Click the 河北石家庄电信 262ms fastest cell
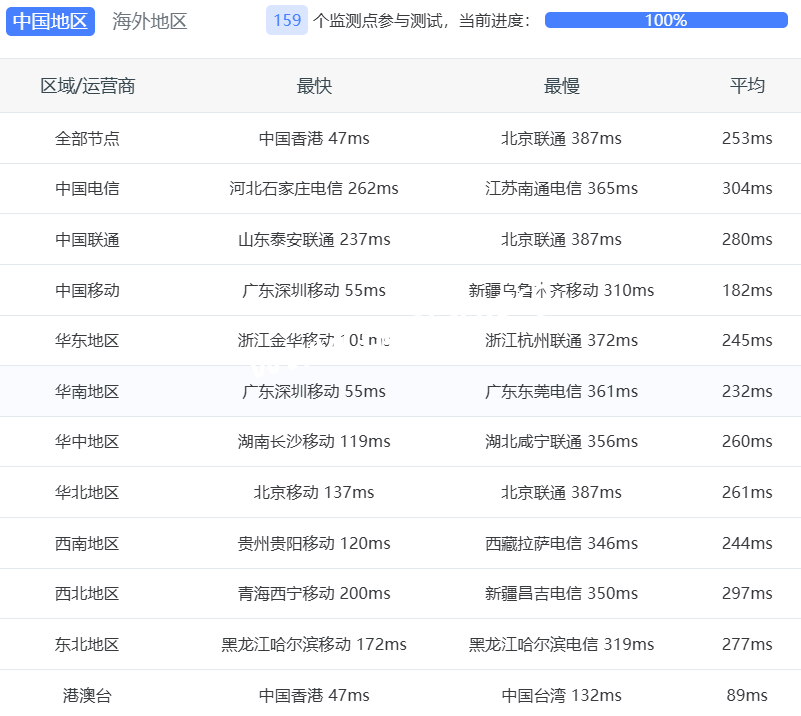Viewport: 801px width, 716px height. click(314, 188)
